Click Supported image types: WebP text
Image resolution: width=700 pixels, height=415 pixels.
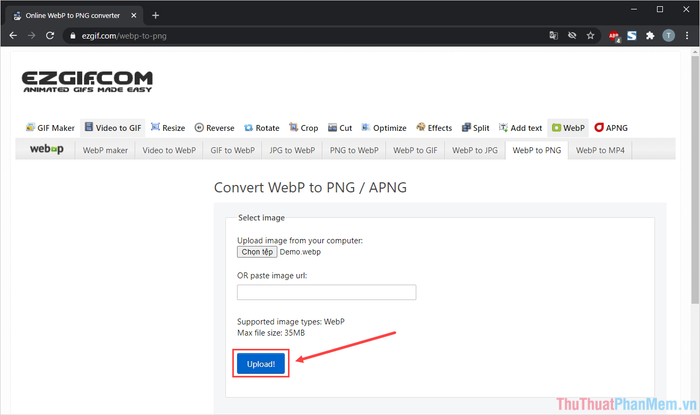pos(291,321)
